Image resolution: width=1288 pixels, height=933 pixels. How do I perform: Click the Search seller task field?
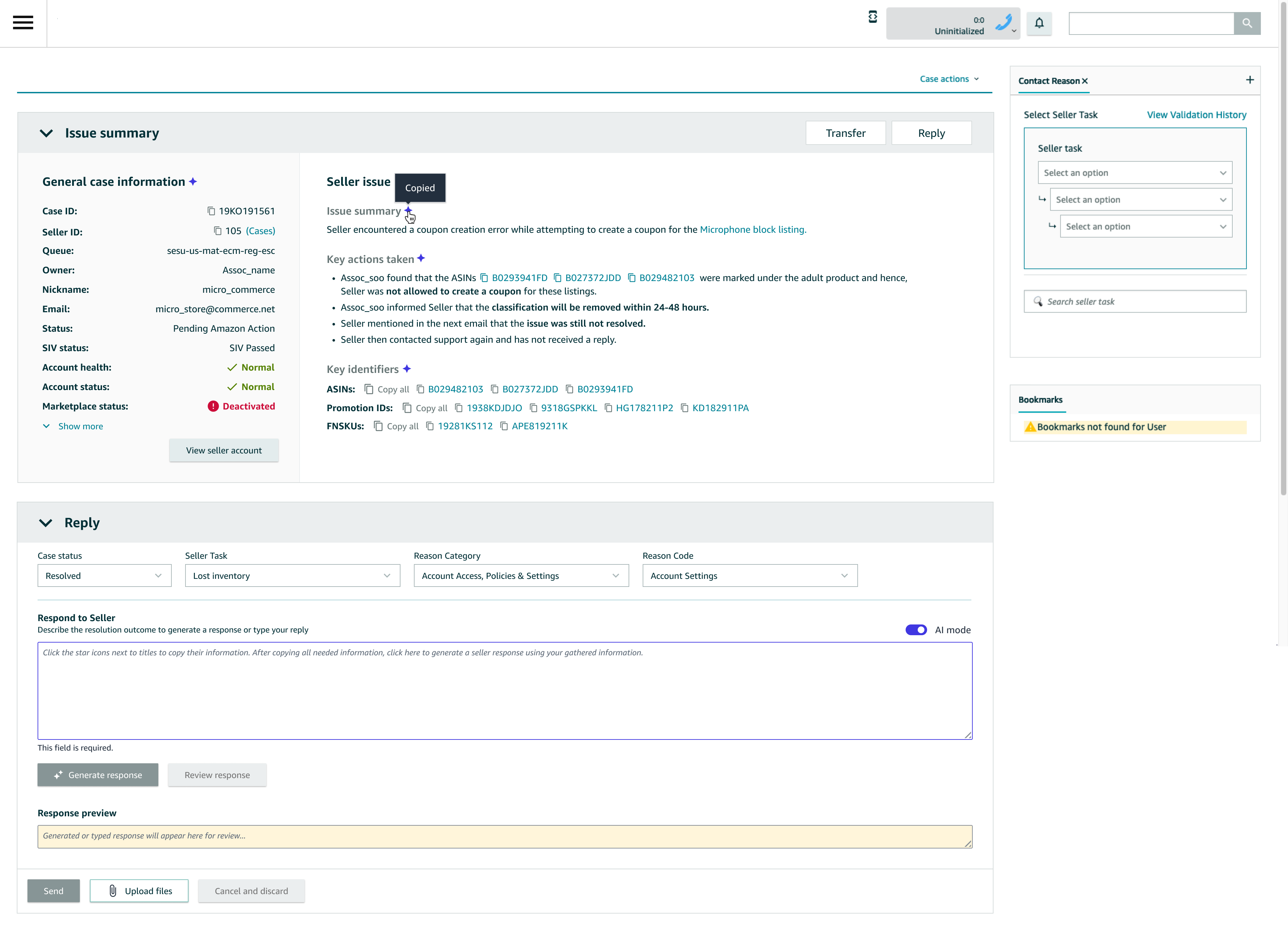tap(1134, 301)
